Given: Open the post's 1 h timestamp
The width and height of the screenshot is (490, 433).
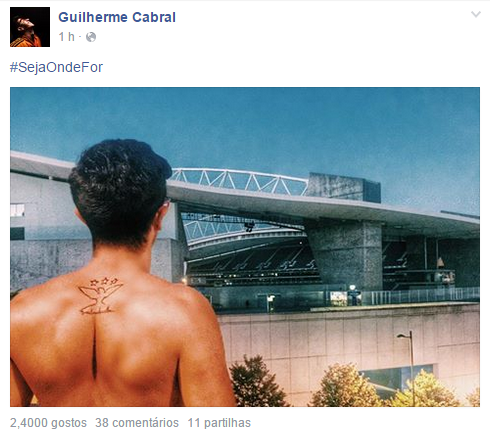Looking at the screenshot, I should tap(67, 37).
